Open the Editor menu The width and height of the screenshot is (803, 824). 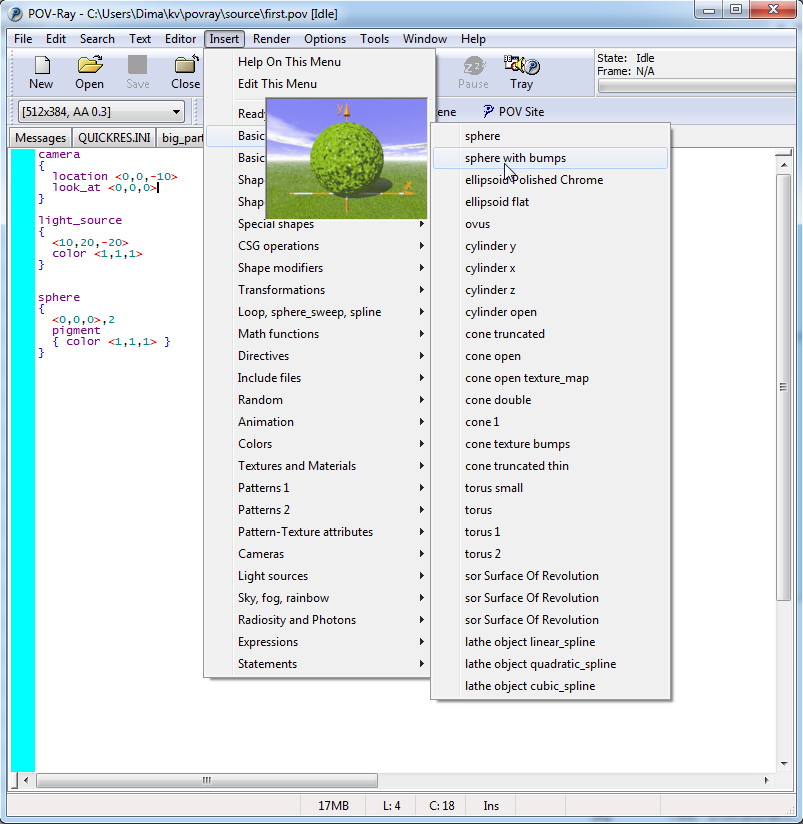[x=180, y=39]
